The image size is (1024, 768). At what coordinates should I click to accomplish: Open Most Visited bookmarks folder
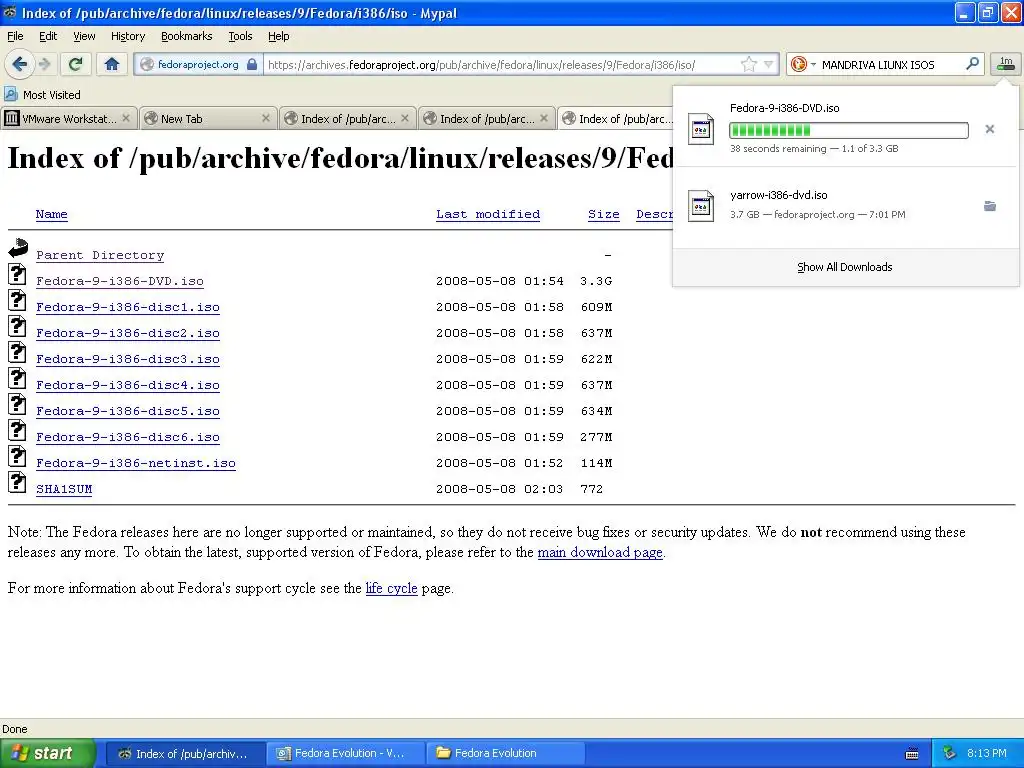click(42, 95)
